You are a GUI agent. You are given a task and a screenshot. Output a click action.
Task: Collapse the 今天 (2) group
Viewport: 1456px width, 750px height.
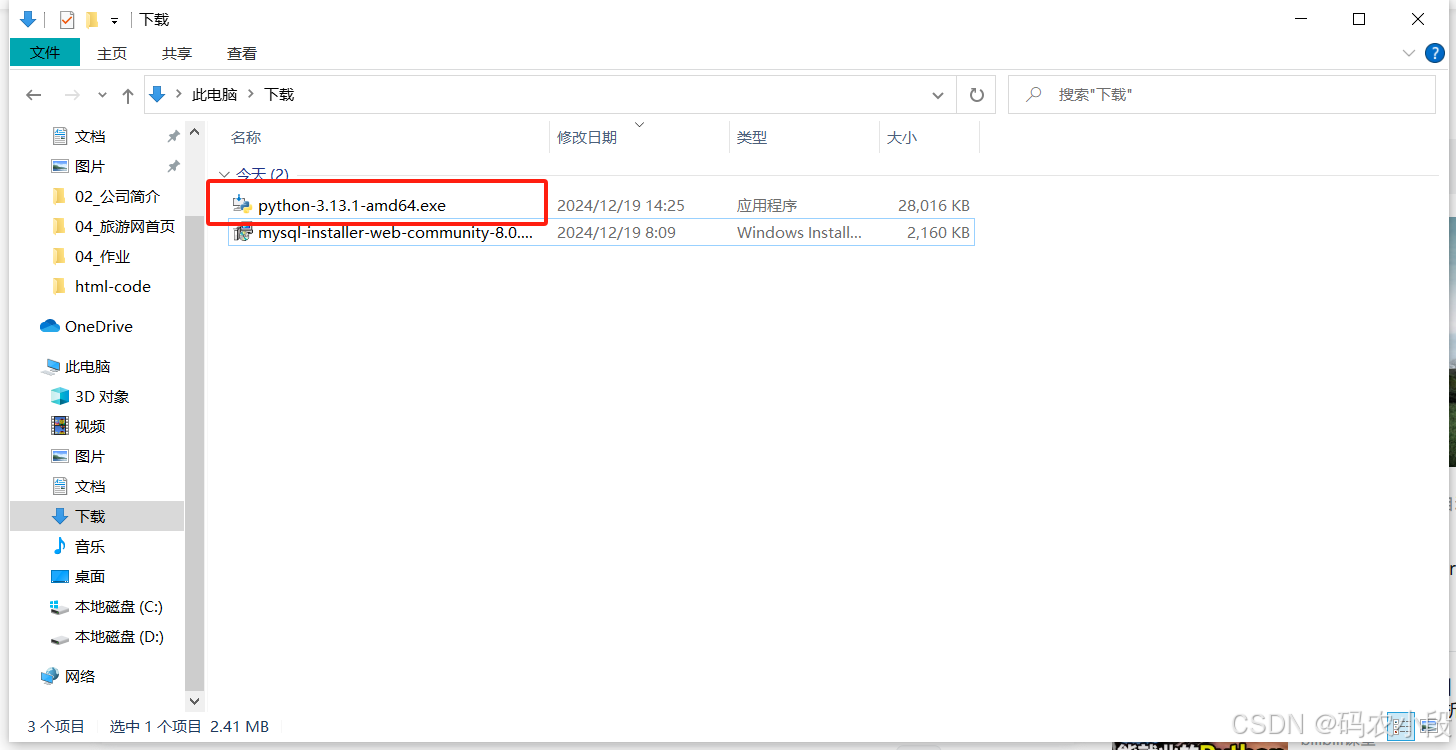224,174
